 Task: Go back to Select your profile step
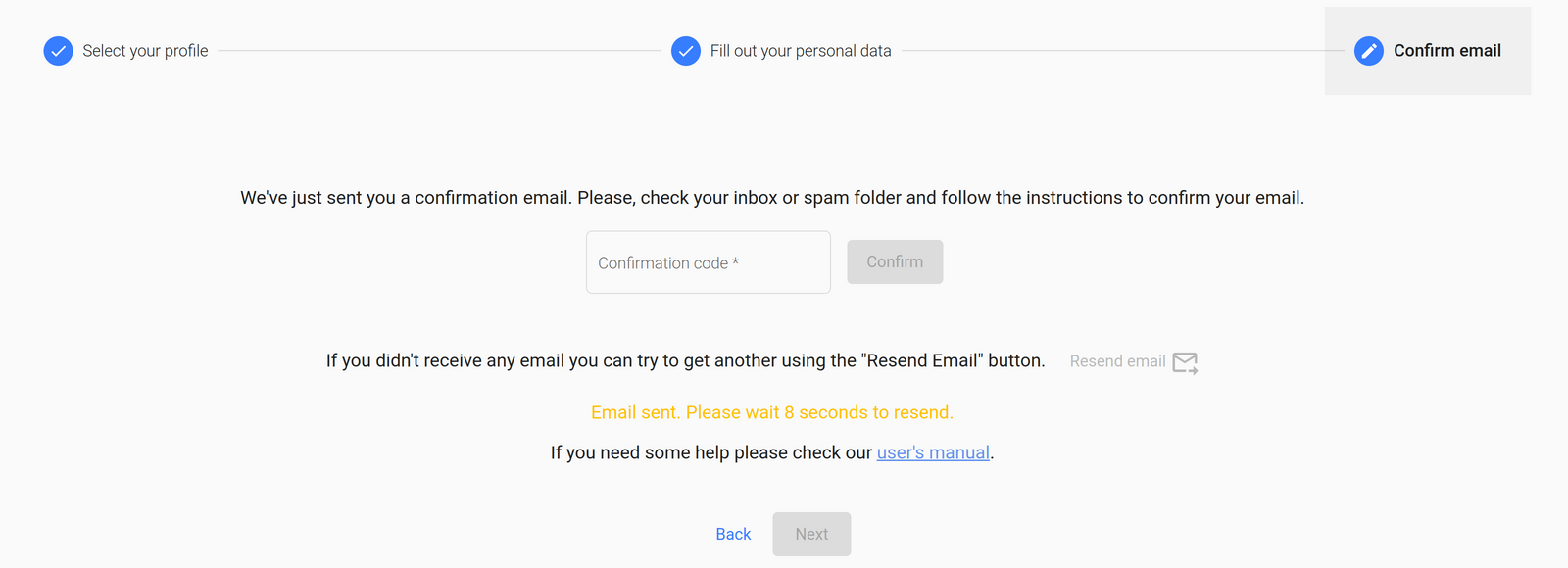click(145, 50)
